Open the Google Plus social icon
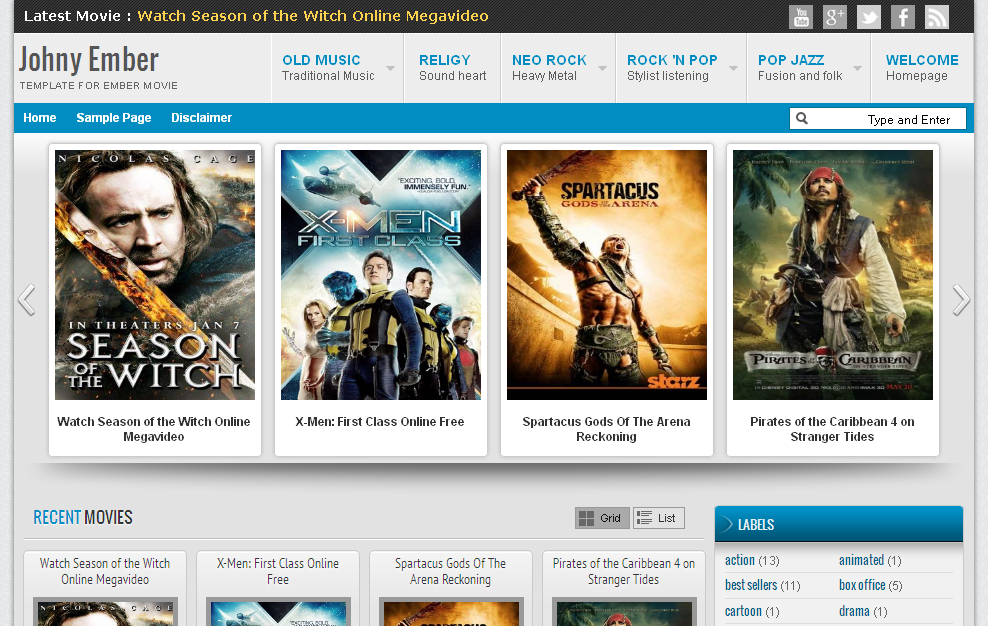Viewport: 988px width, 626px height. (835, 17)
